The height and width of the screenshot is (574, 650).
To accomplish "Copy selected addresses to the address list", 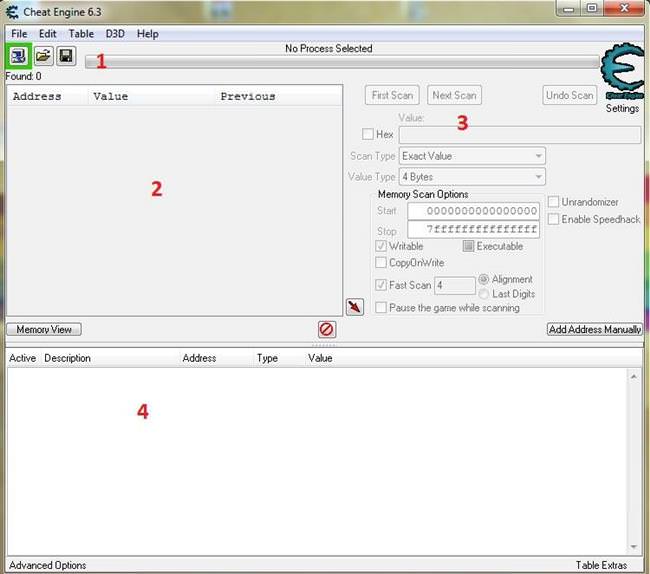I will pos(355,307).
